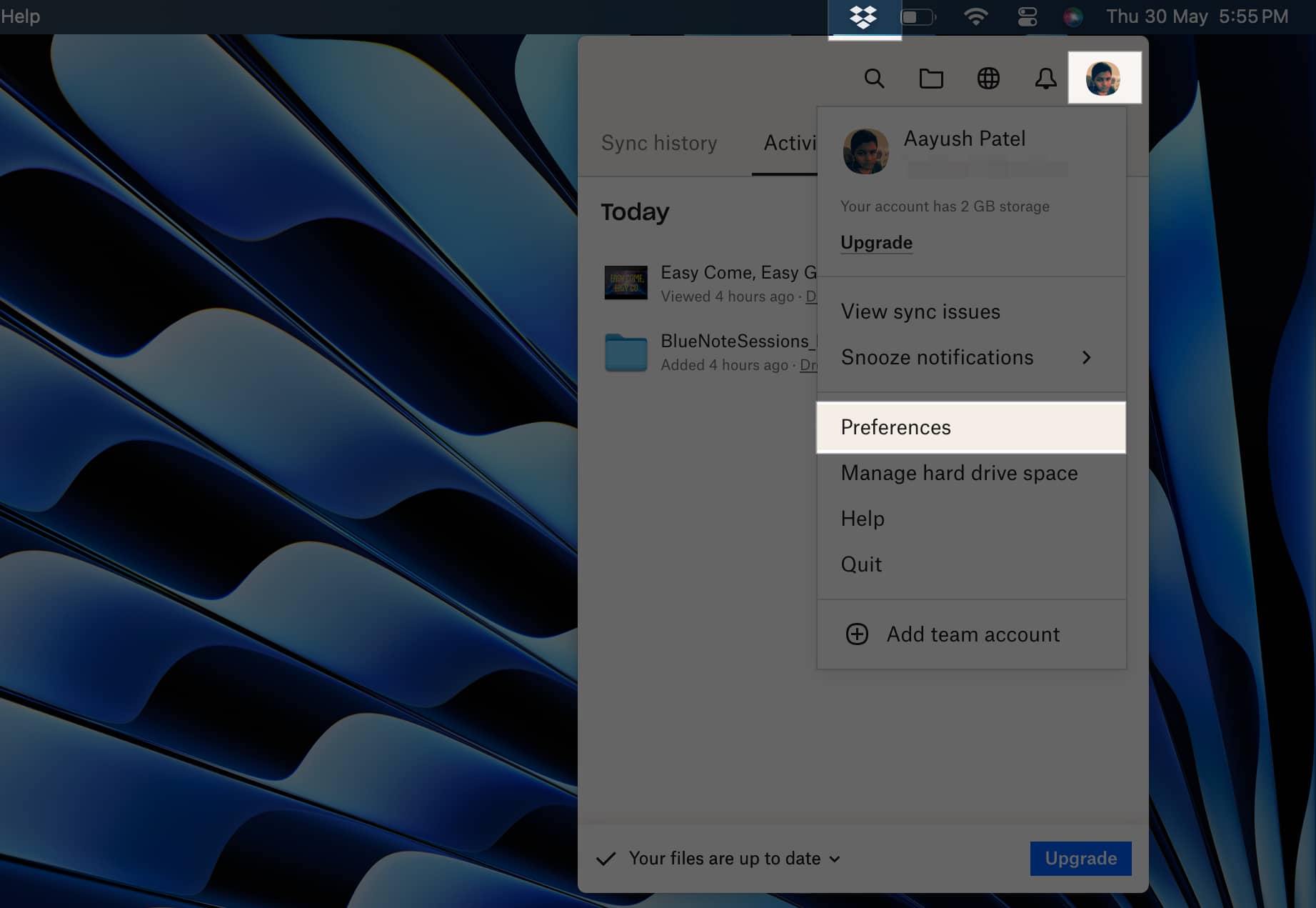
Task: Click the link after 'Added 4 hours ago'
Action: [x=808, y=365]
